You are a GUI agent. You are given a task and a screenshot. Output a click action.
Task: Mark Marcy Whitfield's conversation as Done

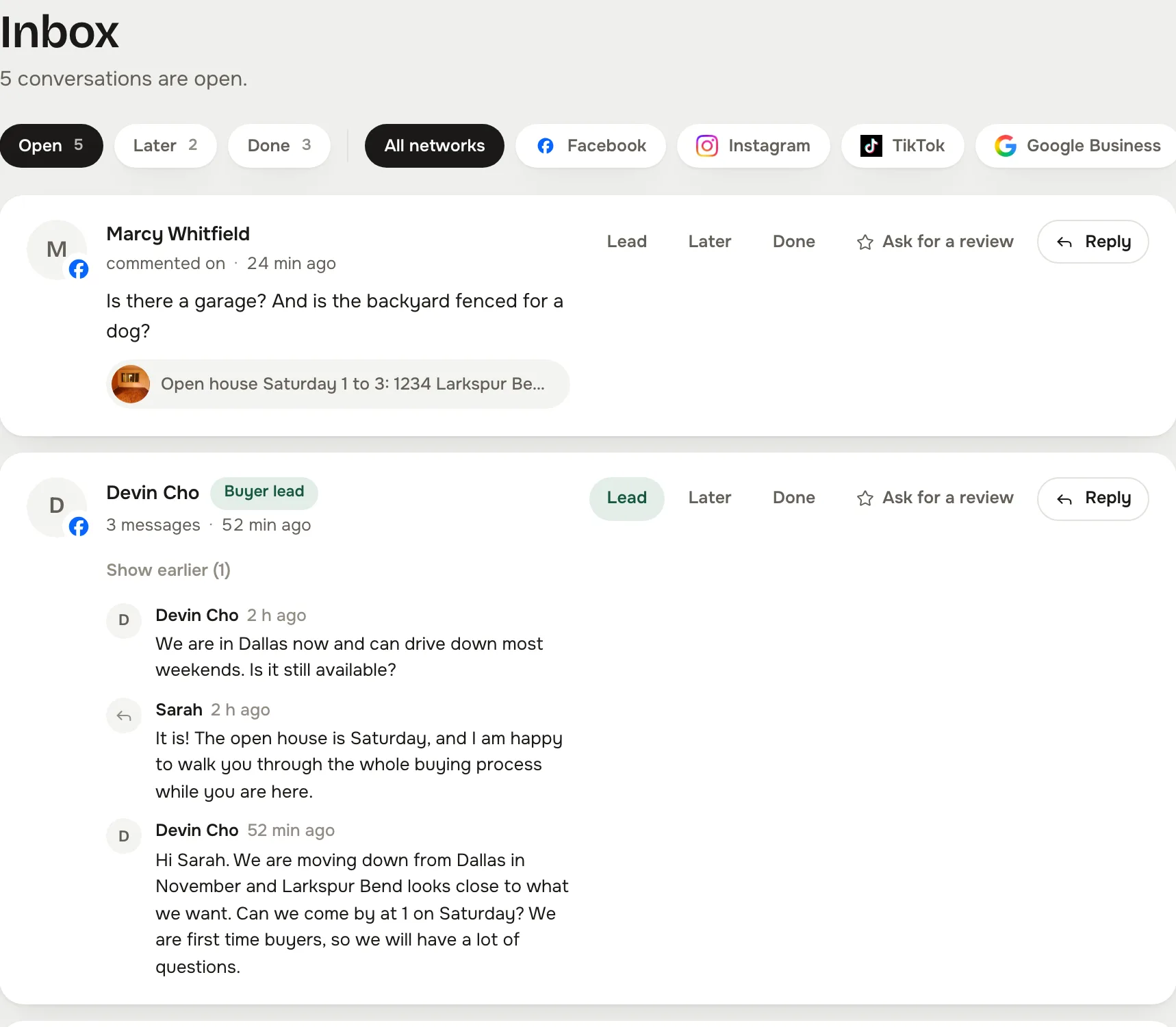(x=794, y=242)
